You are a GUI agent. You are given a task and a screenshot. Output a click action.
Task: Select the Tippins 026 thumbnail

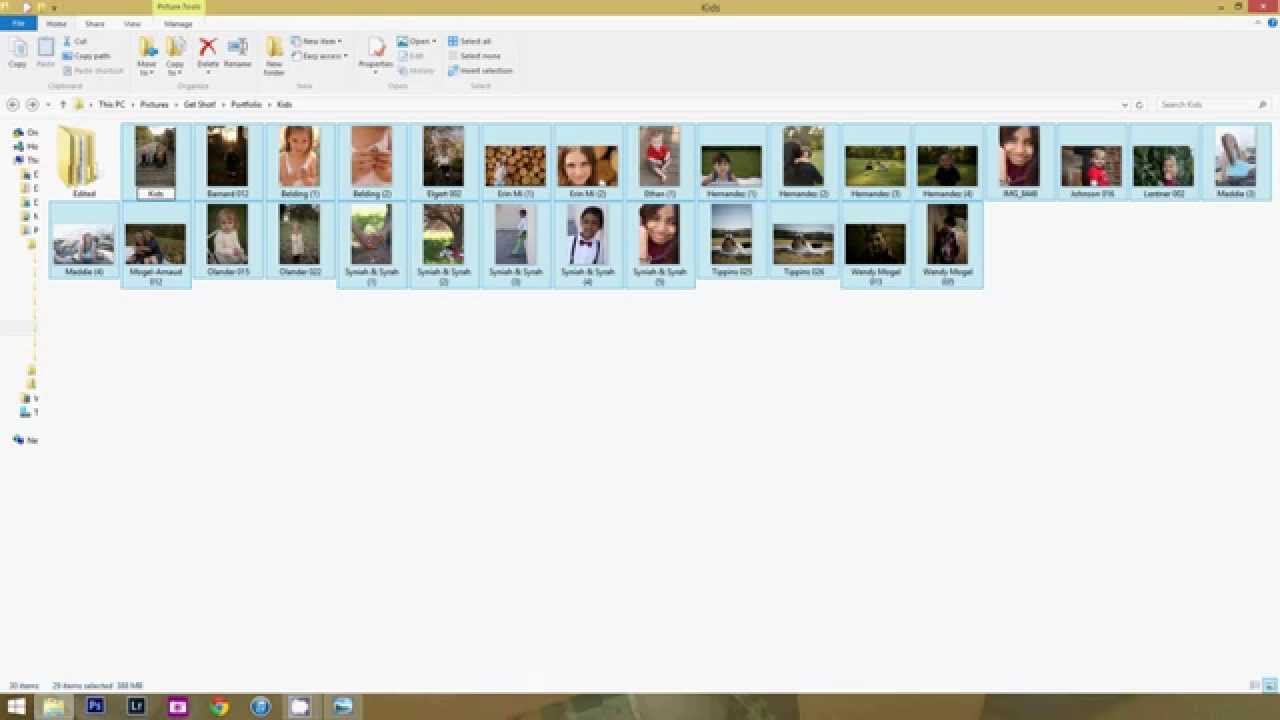[x=803, y=239]
